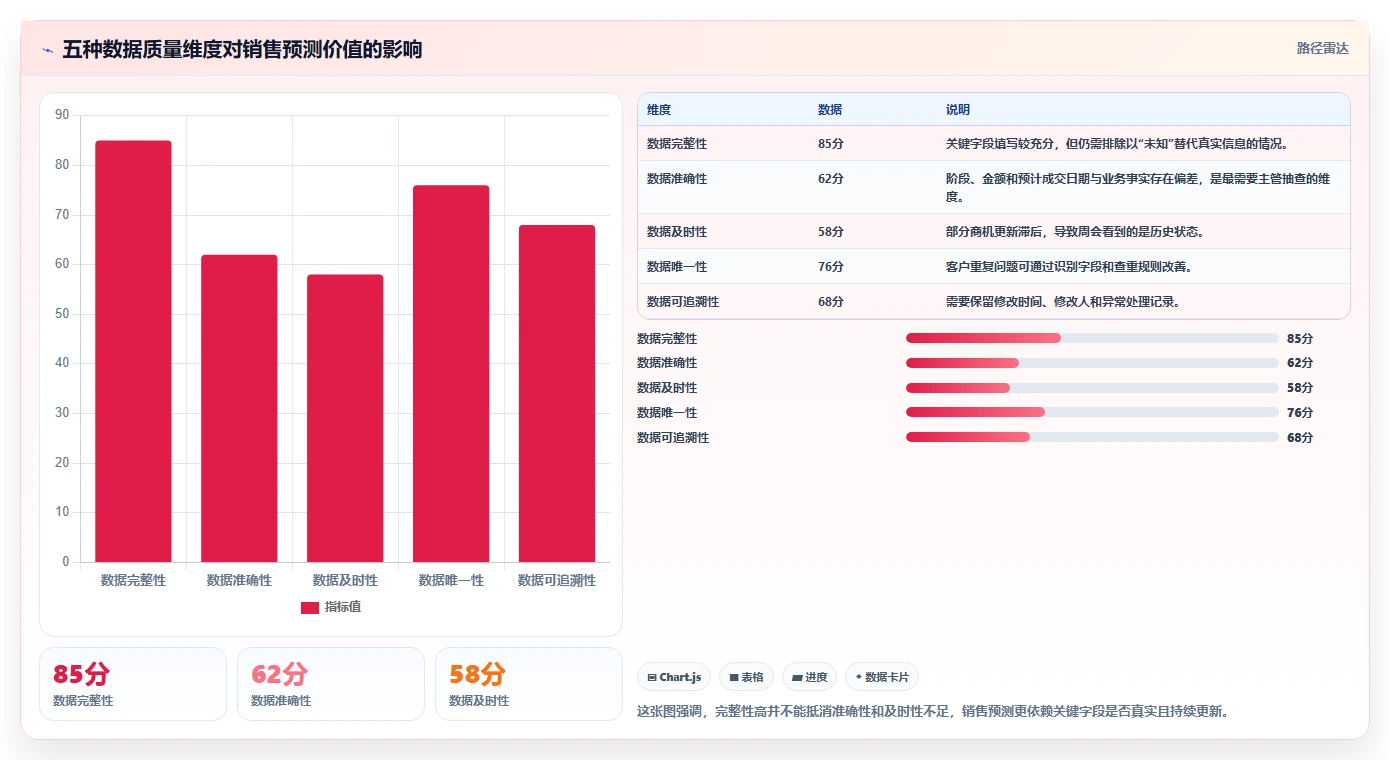Click the 数据 column header

[830, 110]
